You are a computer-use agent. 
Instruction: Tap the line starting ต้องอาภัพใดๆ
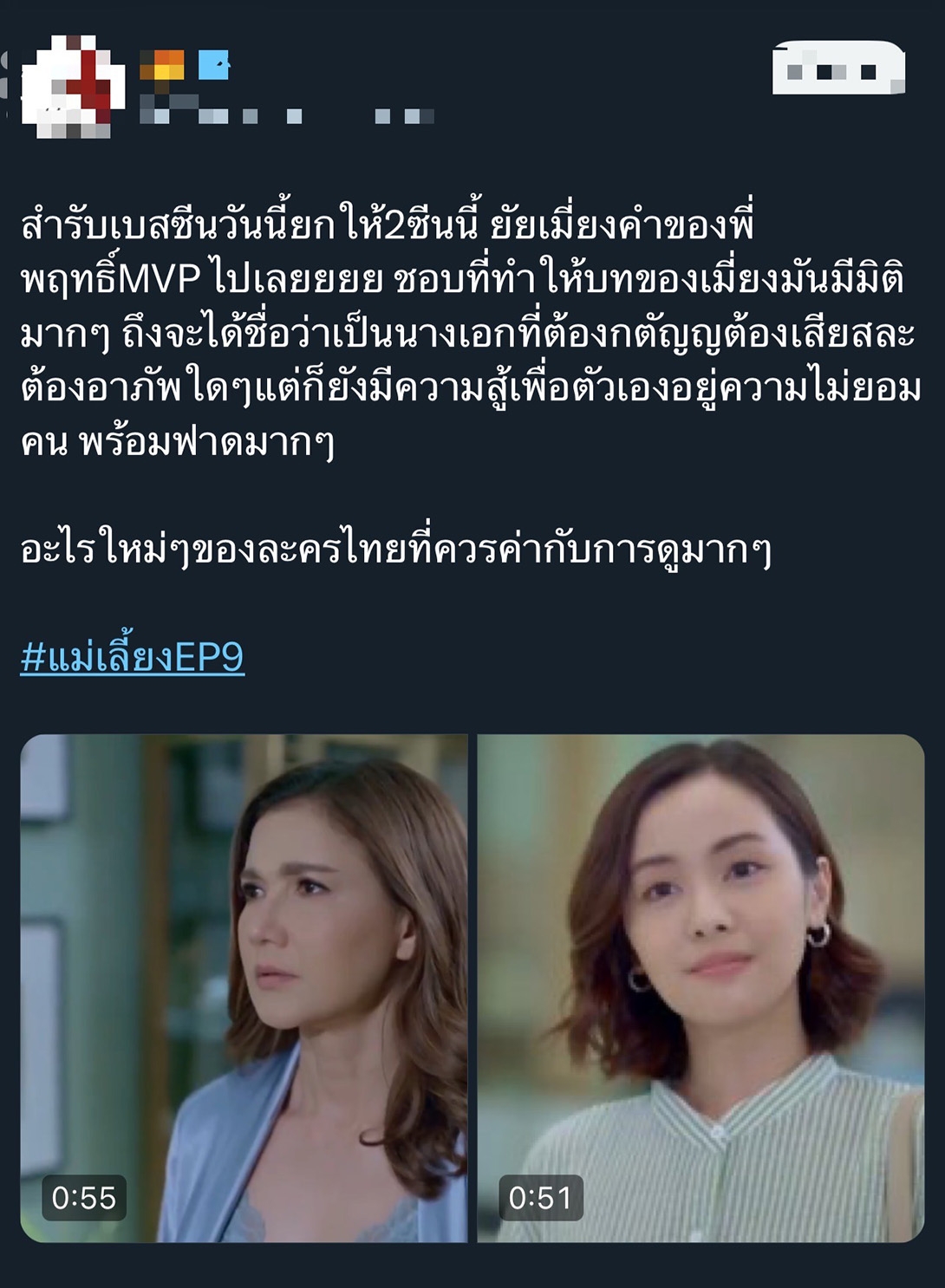[471, 387]
